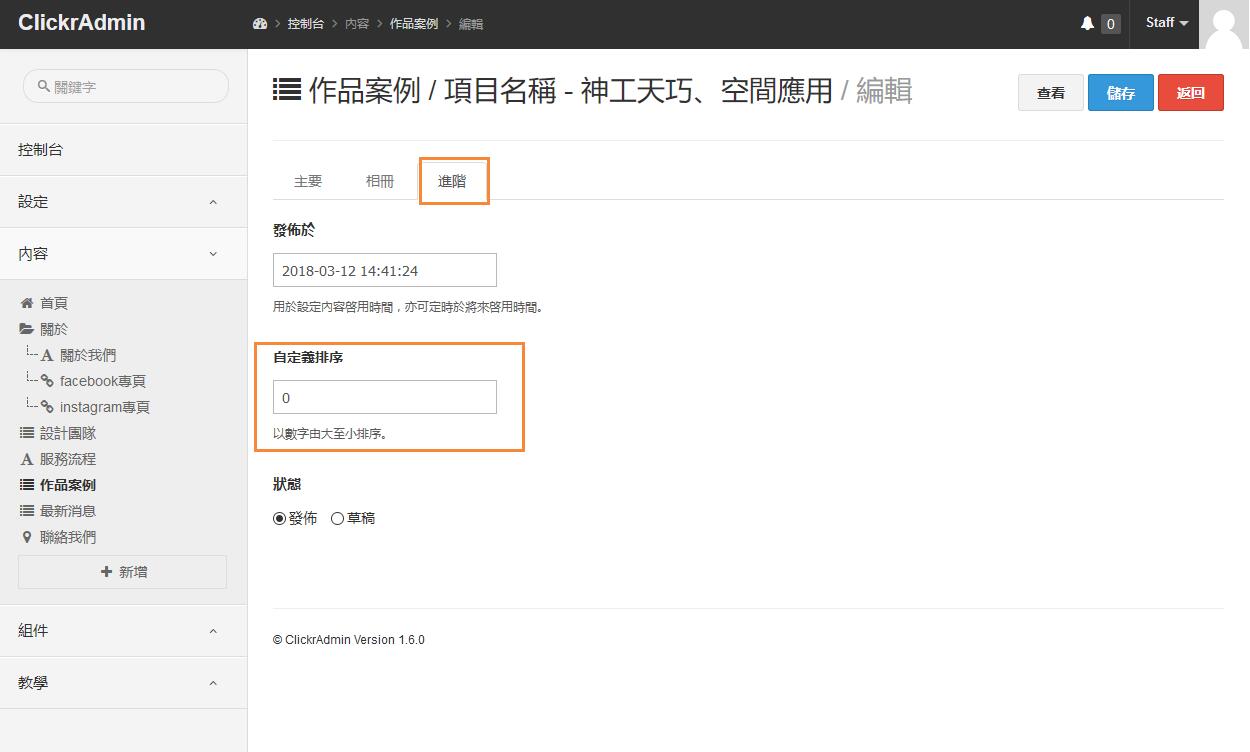Image resolution: width=1250 pixels, height=752 pixels.
Task: Open 作品案例 in the sidebar
Action: coord(68,485)
